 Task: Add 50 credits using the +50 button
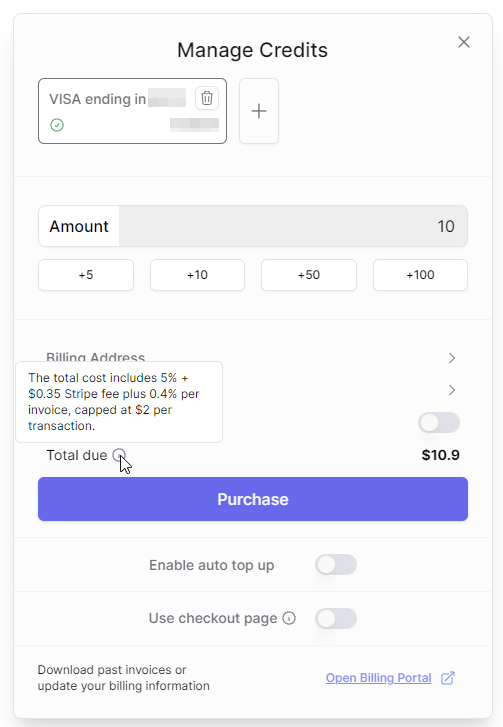click(x=309, y=275)
